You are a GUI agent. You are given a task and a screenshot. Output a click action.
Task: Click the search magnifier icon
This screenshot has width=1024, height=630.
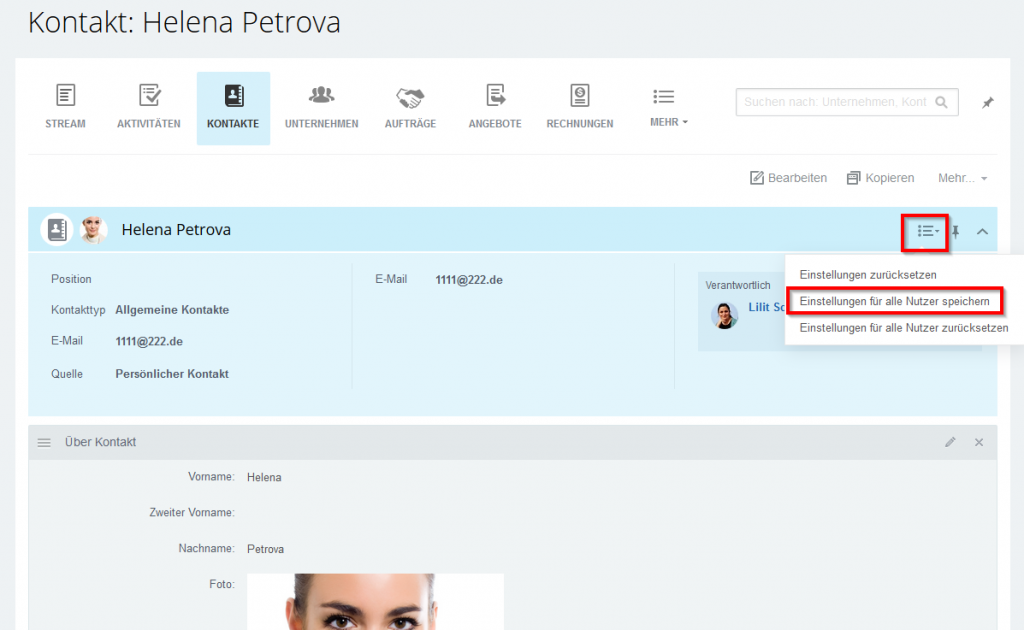(x=941, y=102)
